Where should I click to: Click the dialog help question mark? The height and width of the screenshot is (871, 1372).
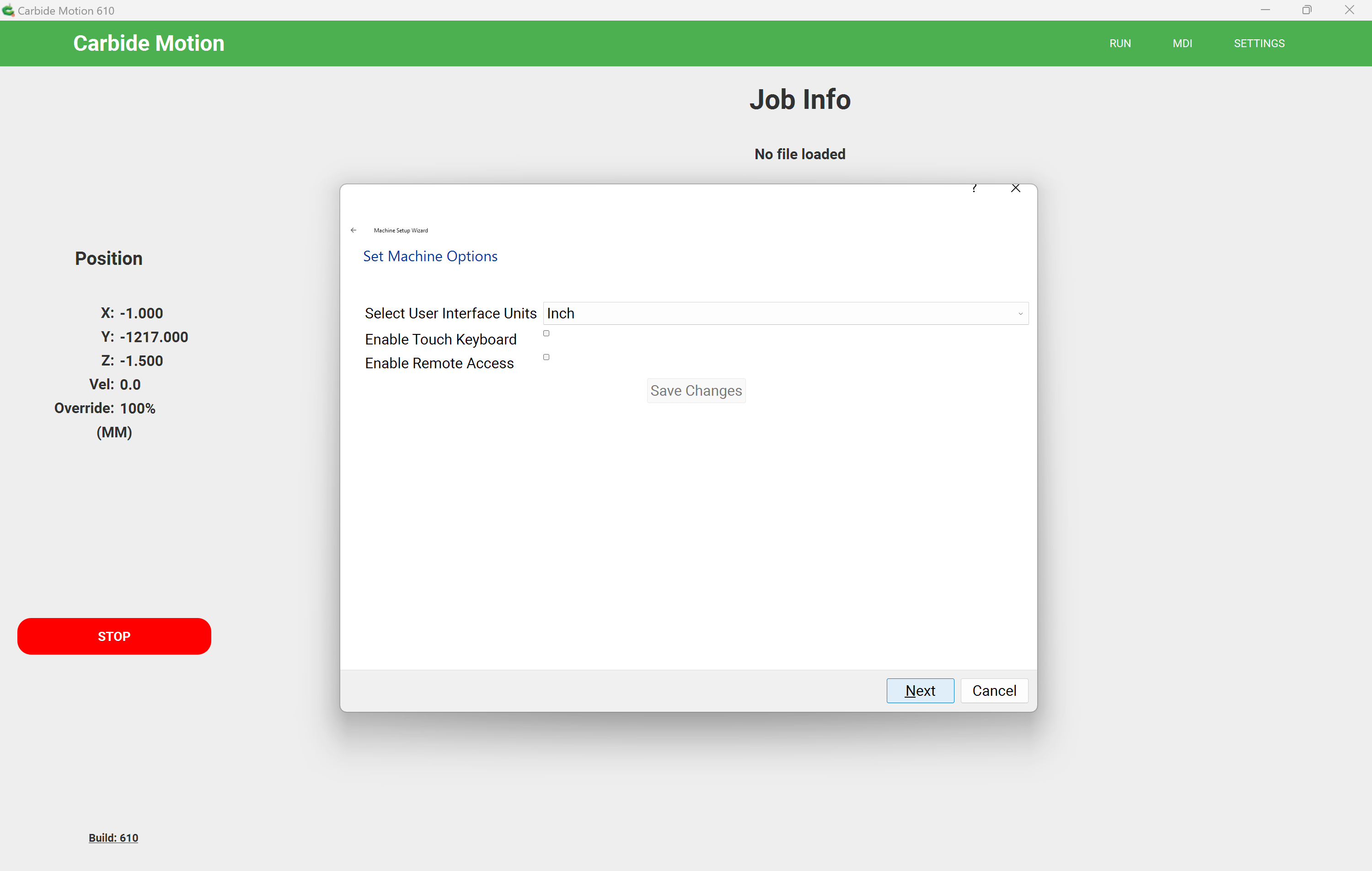(x=974, y=188)
